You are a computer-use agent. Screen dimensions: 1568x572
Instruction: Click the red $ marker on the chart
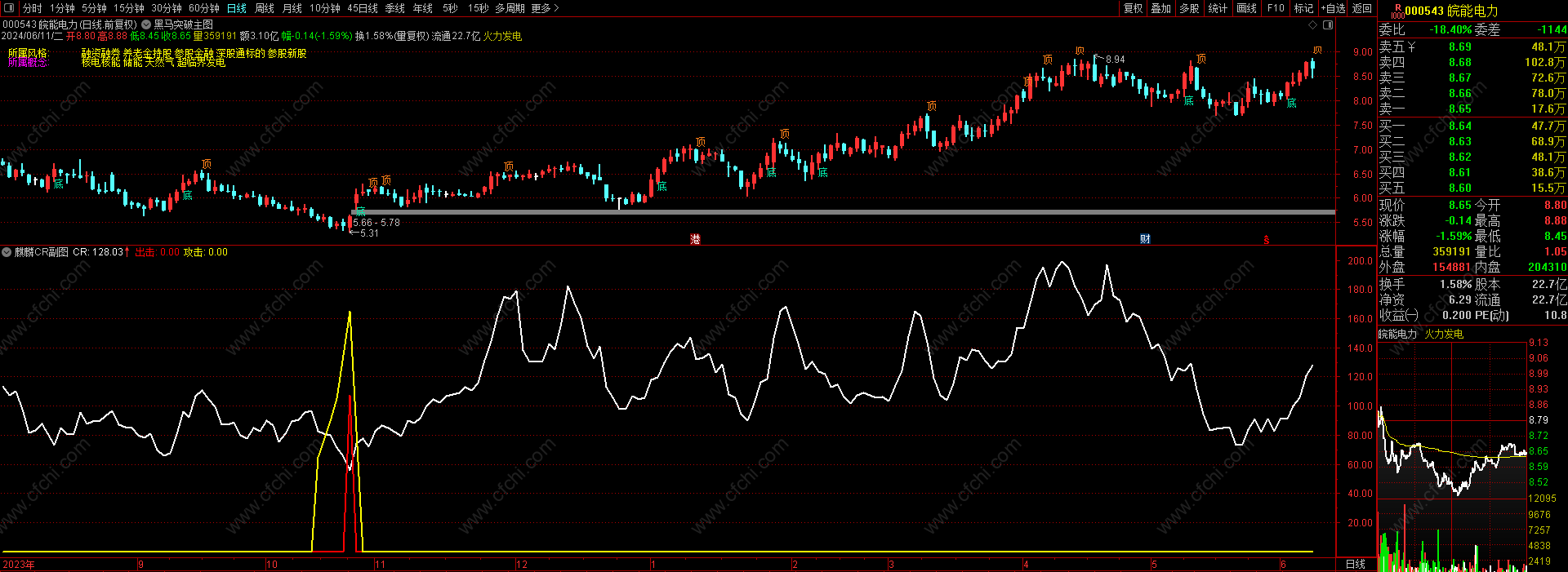click(x=1267, y=239)
